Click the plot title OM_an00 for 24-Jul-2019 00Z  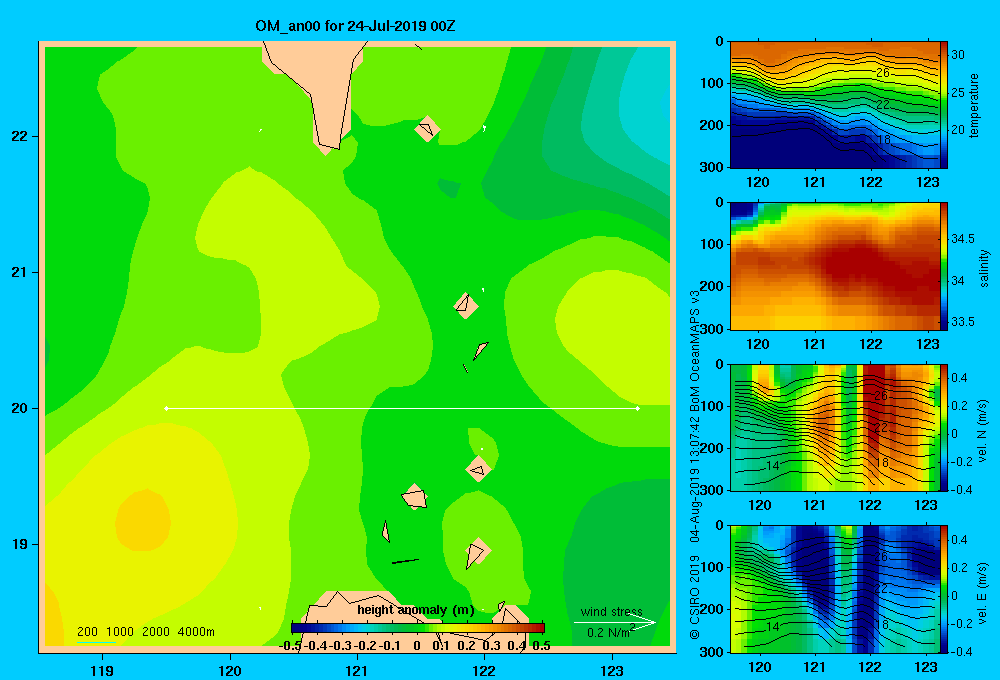pos(355,26)
